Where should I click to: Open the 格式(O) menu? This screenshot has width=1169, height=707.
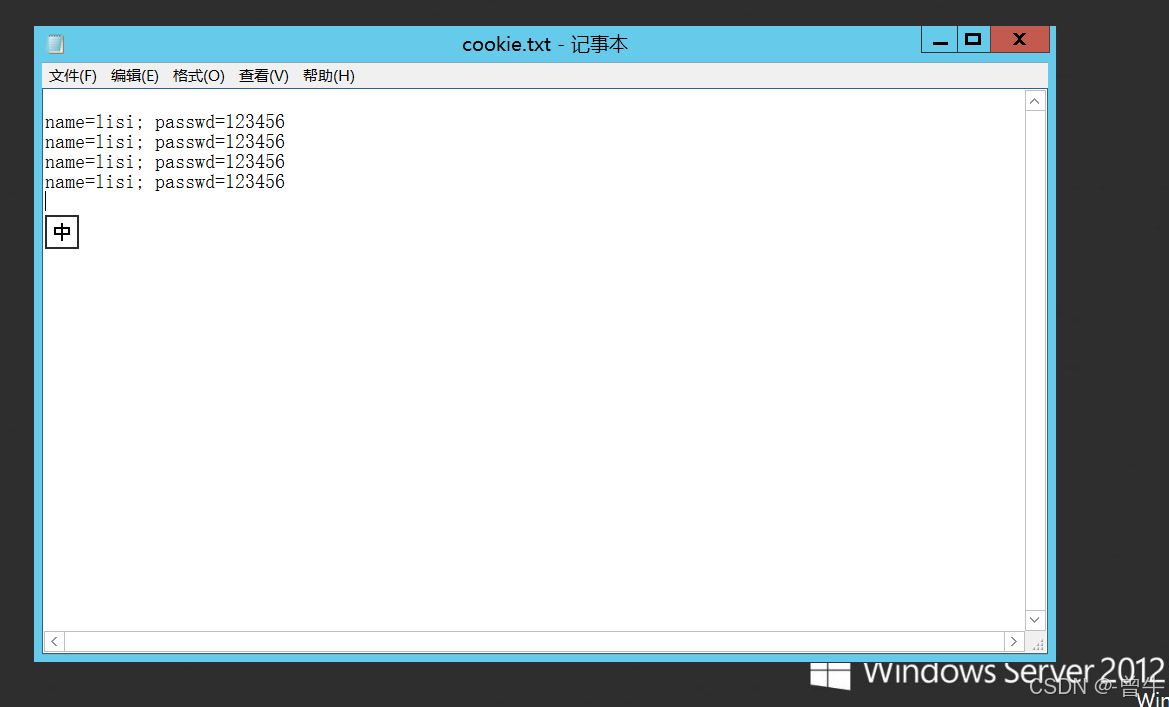click(x=198, y=76)
